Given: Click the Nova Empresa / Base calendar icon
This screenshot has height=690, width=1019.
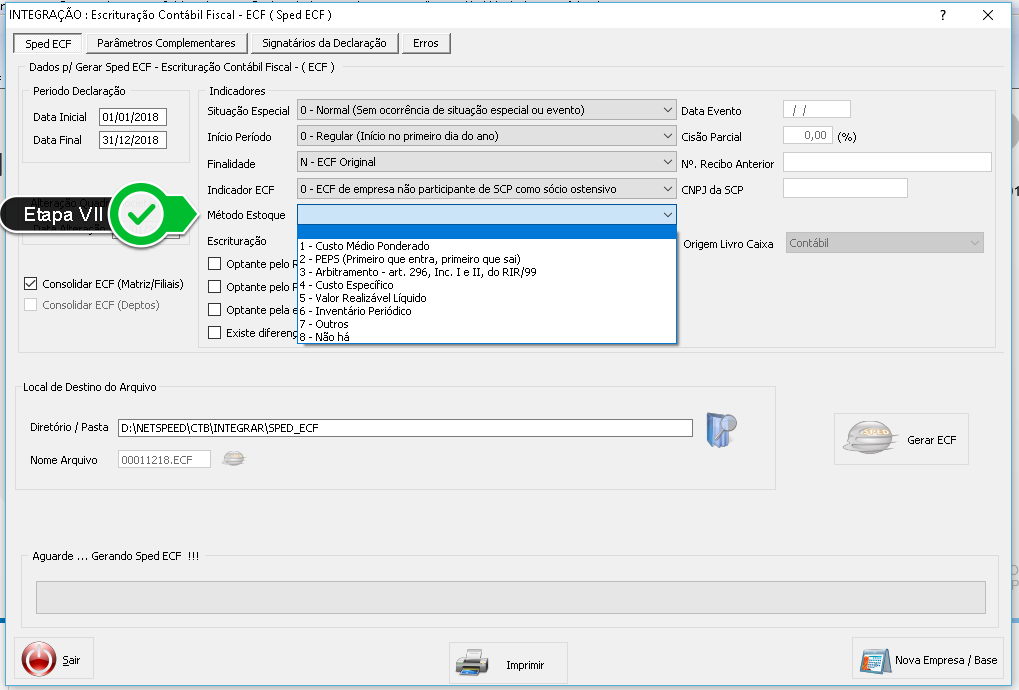Looking at the screenshot, I should [874, 660].
